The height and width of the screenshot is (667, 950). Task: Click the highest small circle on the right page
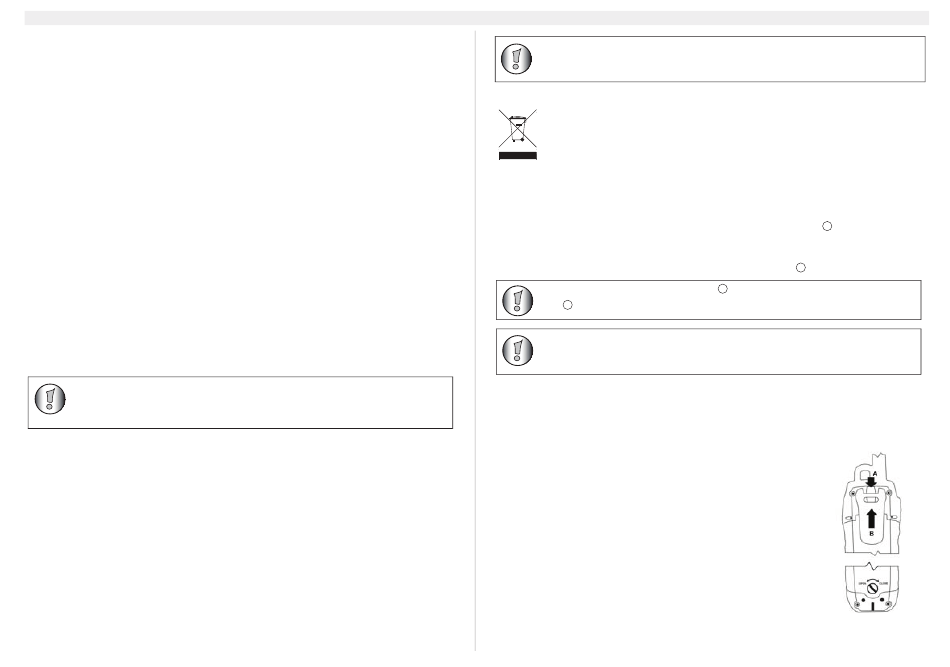tap(827, 227)
